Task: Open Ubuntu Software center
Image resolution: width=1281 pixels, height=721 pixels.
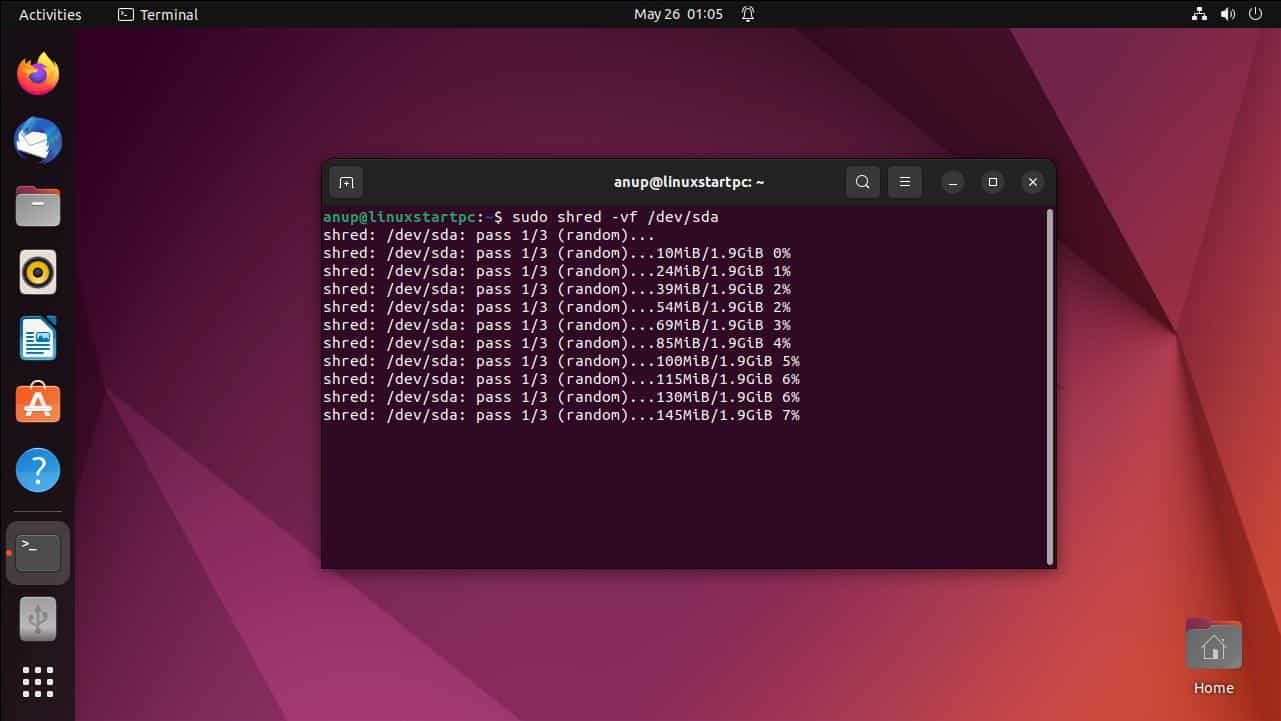Action: (38, 403)
